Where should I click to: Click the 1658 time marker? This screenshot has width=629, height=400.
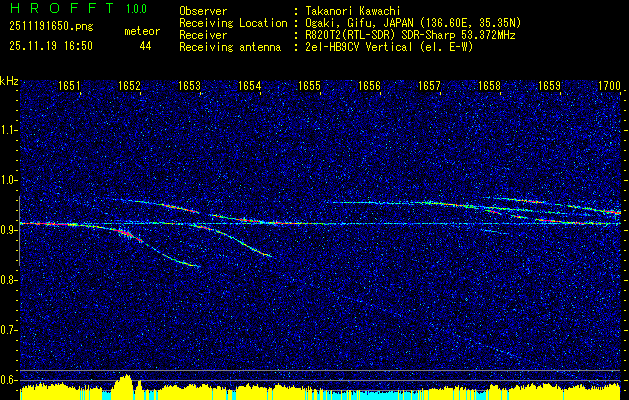tap(489, 85)
